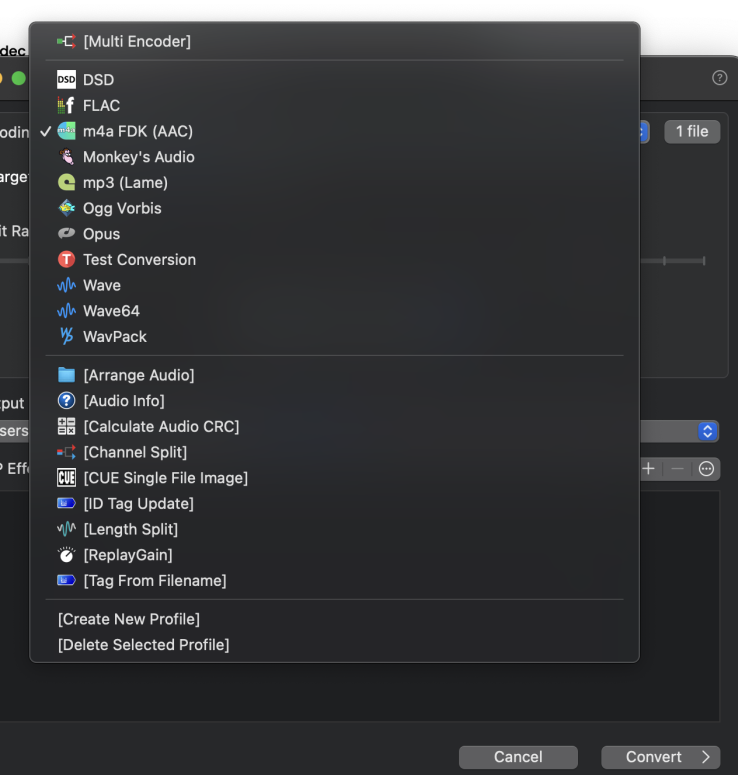Click the Tag From Filename tag icon
This screenshot has height=775, width=738.
tap(66, 580)
